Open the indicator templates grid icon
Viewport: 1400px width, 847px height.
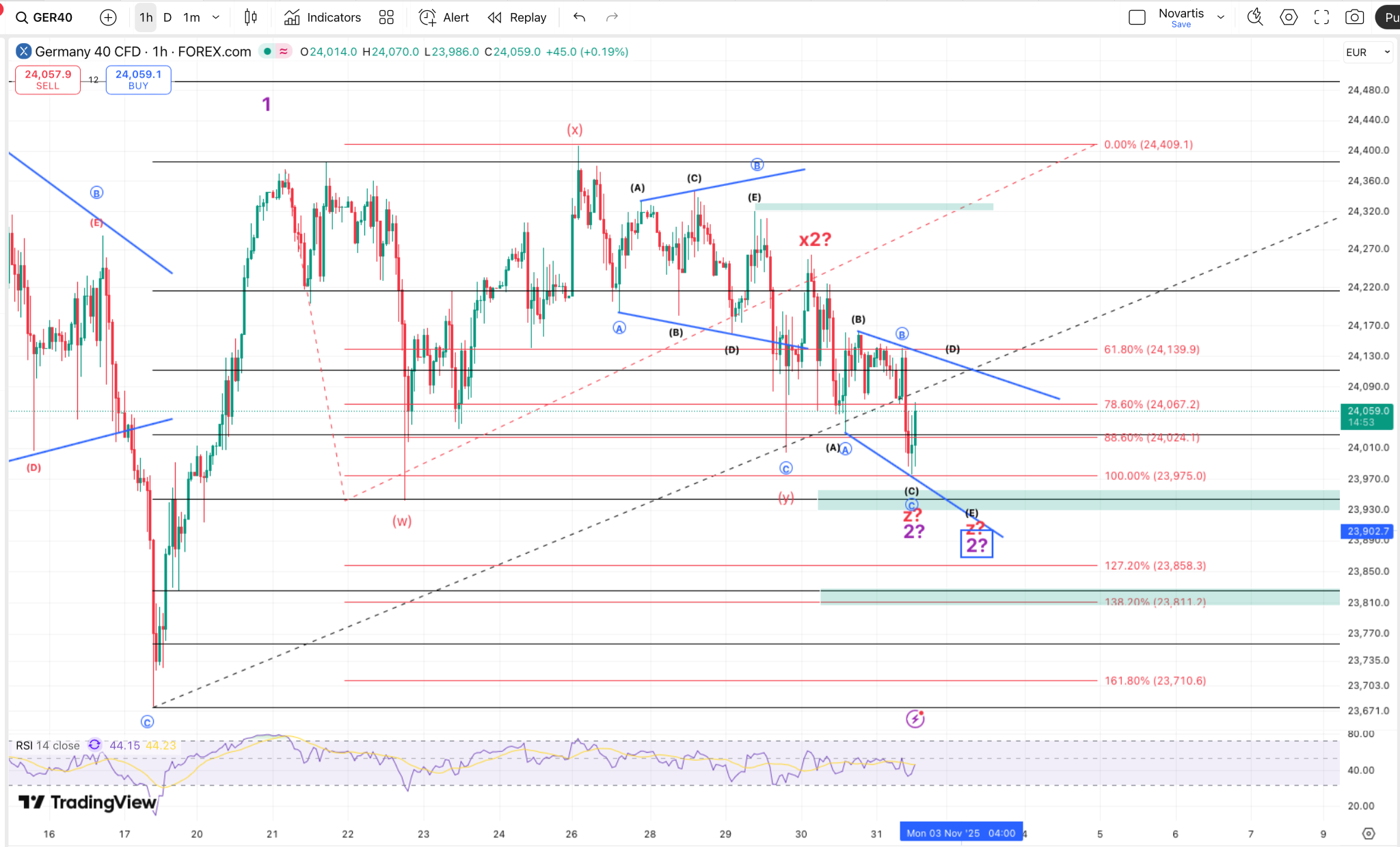click(x=386, y=18)
